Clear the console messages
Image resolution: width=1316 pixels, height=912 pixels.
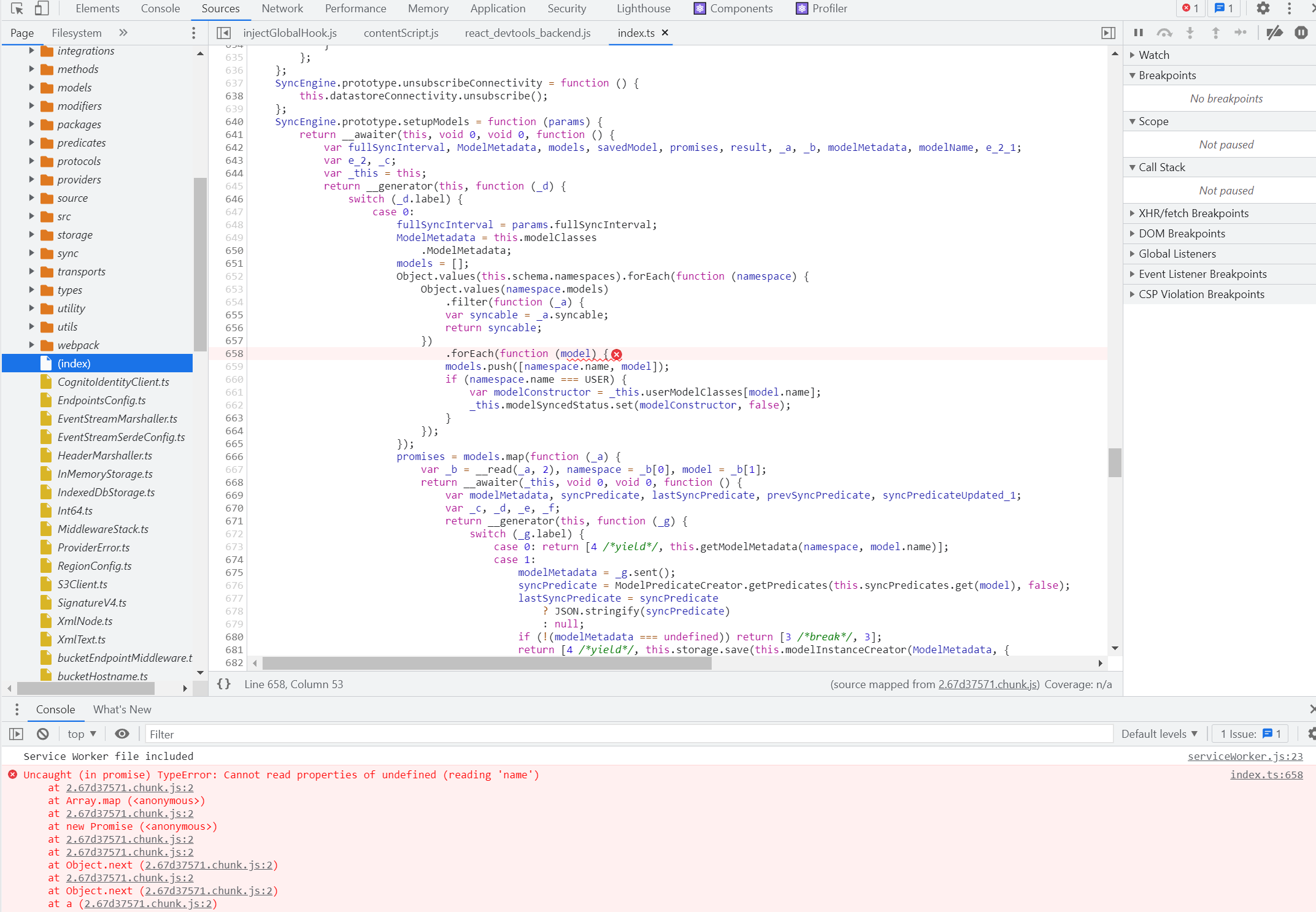tap(42, 734)
